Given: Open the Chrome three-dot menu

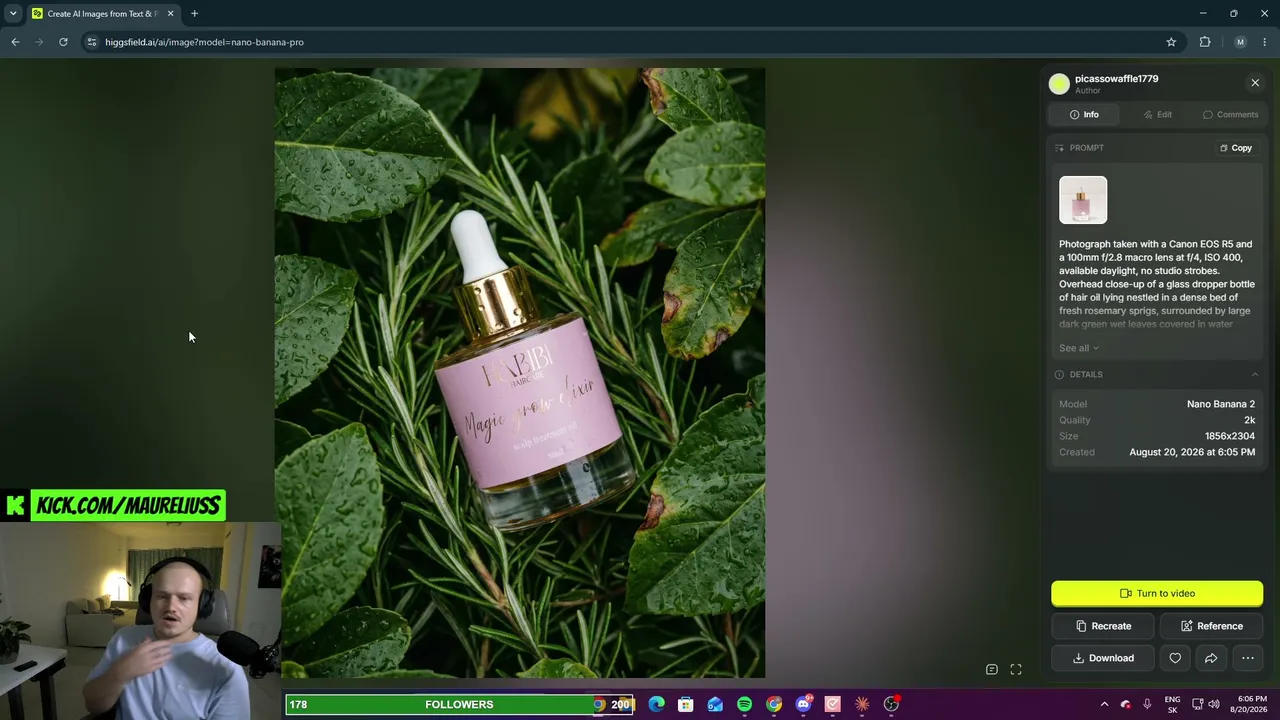Looking at the screenshot, I should [x=1265, y=42].
